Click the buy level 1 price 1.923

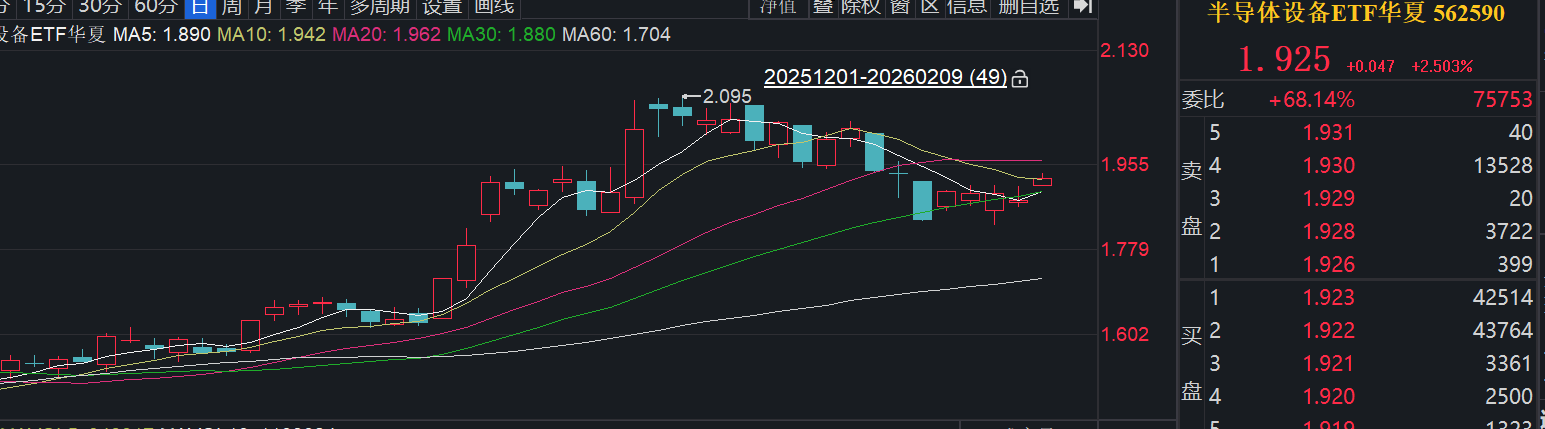point(1328,297)
